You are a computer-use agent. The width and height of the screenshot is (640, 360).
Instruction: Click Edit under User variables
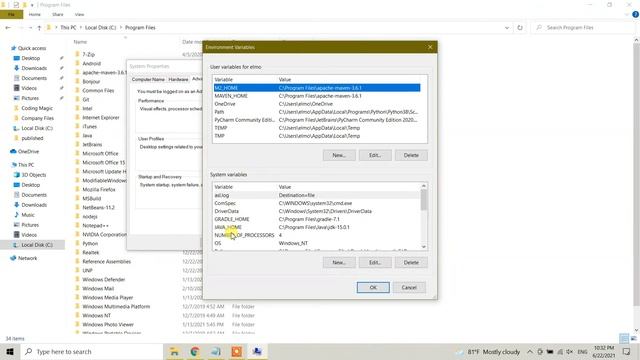tap(375, 155)
